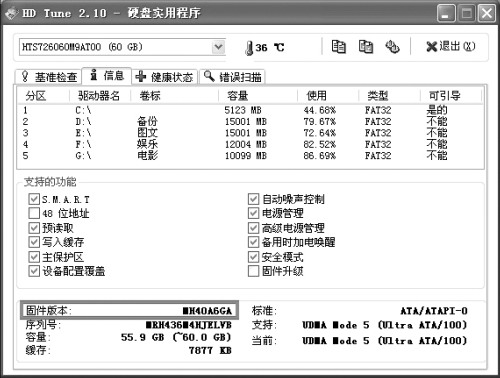Toggle the 固件升级 checkbox
This screenshot has height=378, width=500.
[x=253, y=271]
